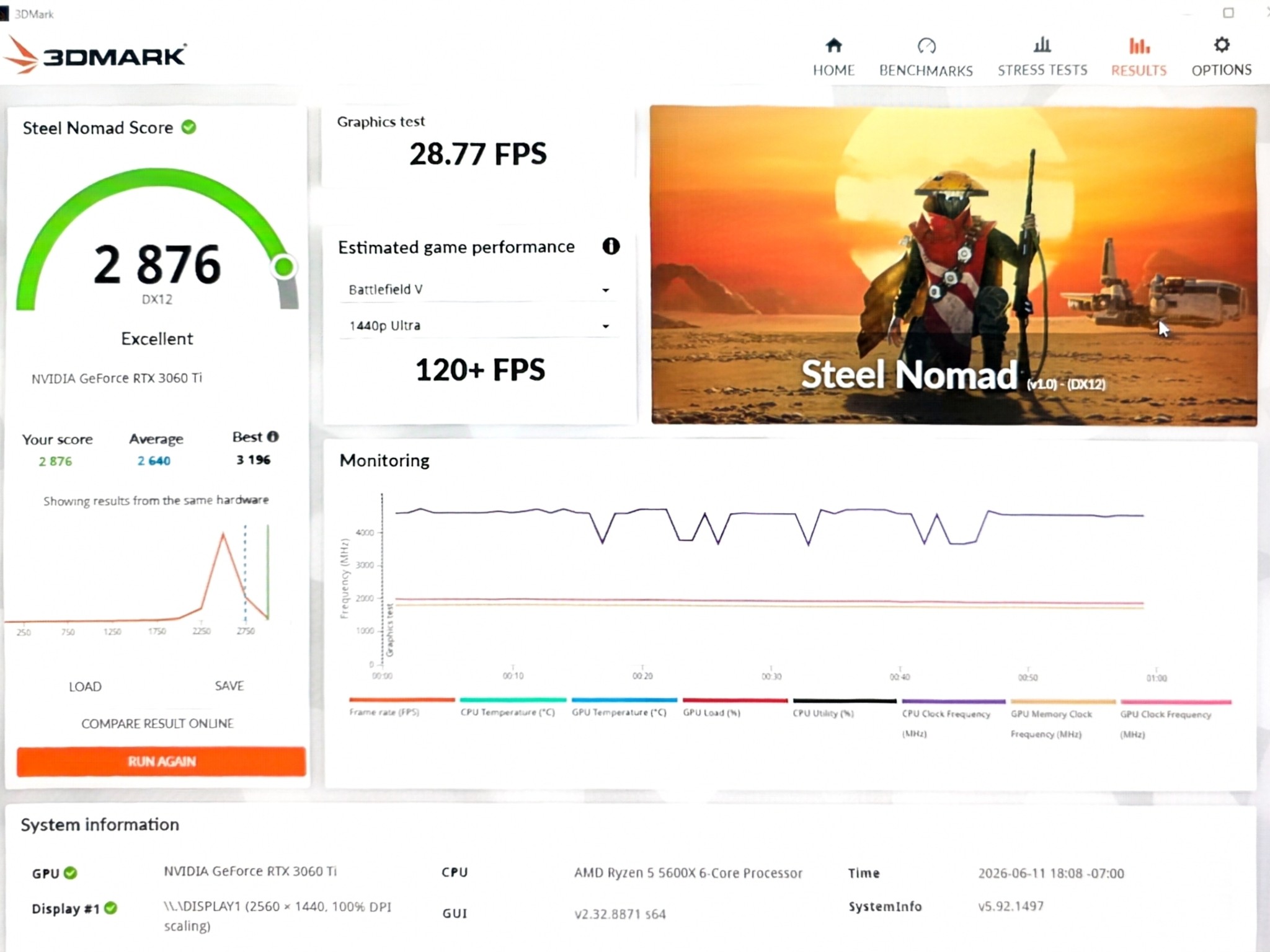The height and width of the screenshot is (952, 1270).
Task: Click the info icon beside Best score
Action: click(273, 436)
